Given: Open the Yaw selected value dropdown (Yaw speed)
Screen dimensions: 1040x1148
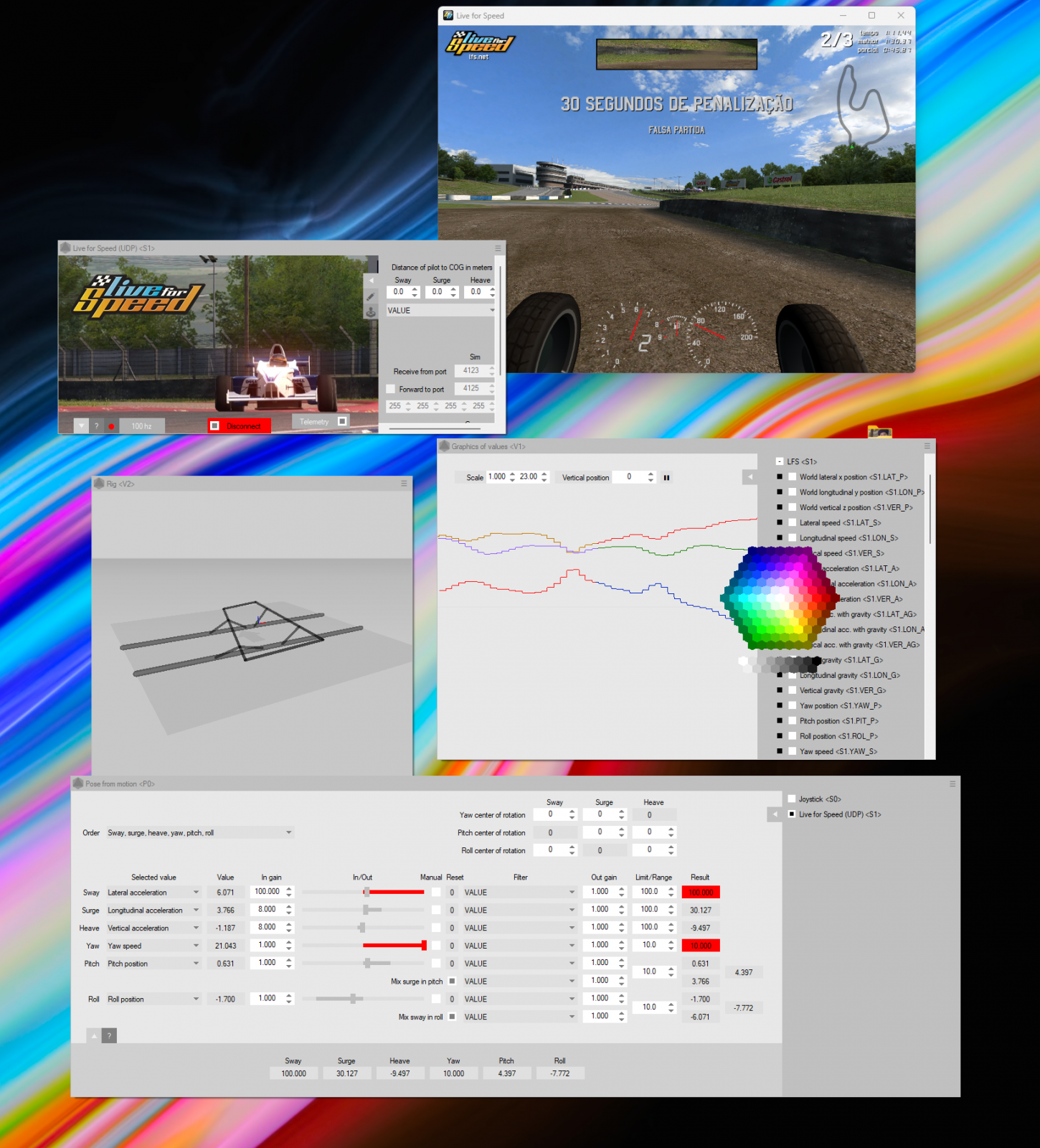Looking at the screenshot, I should pos(153,946).
